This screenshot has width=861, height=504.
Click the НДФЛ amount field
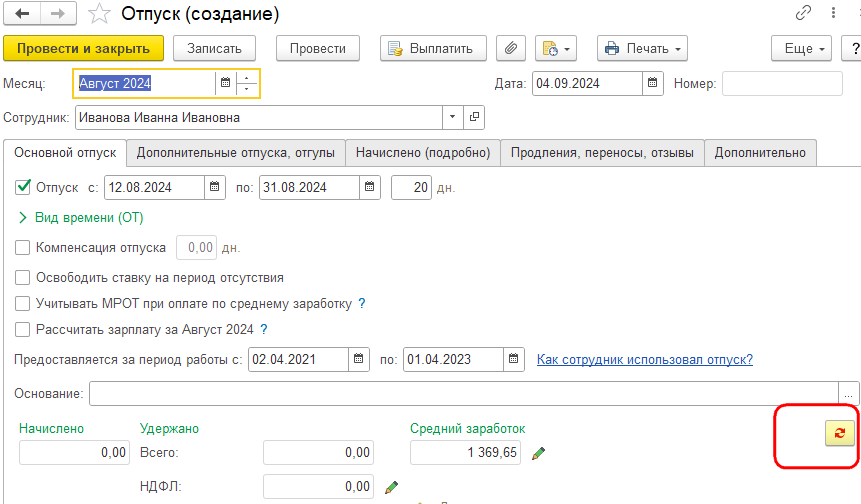pos(318,486)
